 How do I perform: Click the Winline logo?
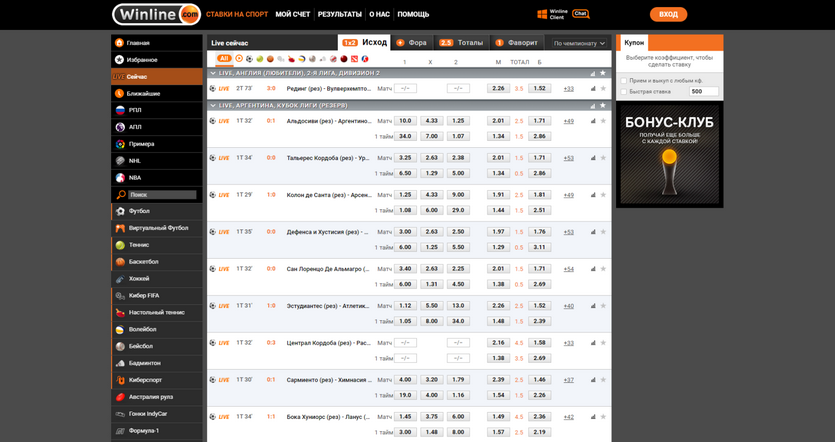pos(155,14)
